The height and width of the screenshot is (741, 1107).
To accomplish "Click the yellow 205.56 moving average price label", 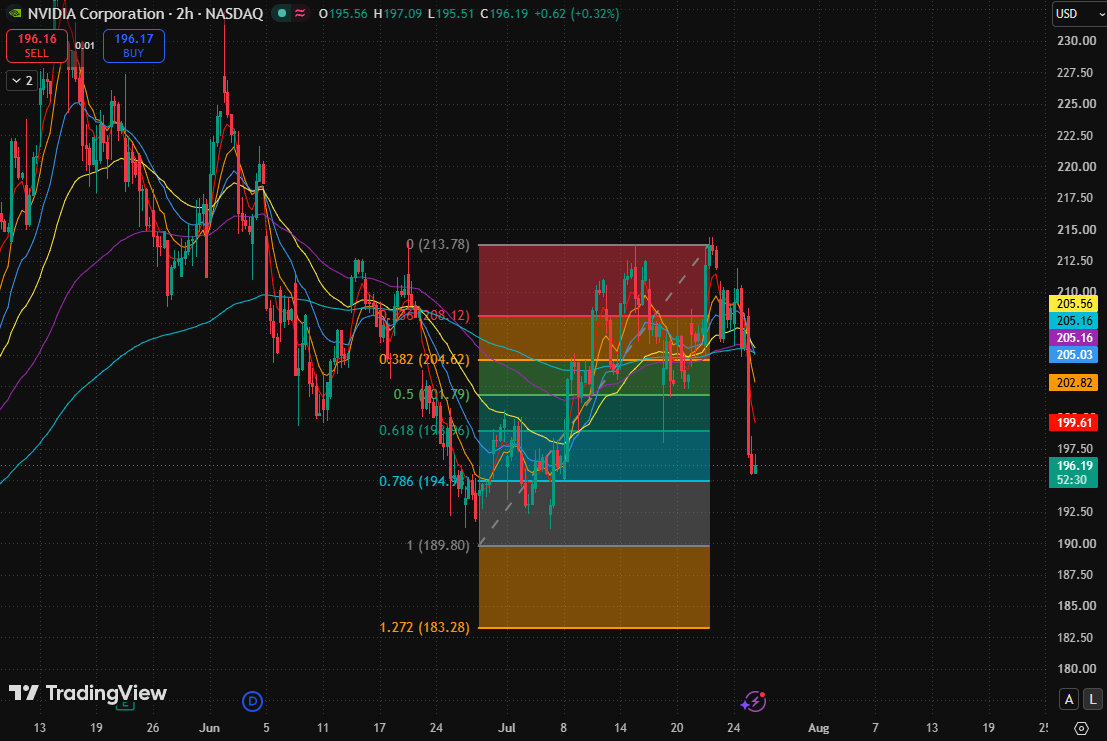I will pos(1074,303).
